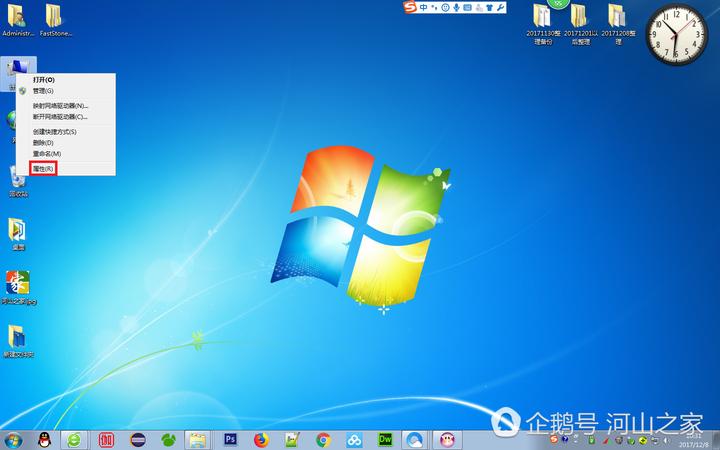
Task: Open the green notepad editor taskbar icon
Action: point(292,440)
